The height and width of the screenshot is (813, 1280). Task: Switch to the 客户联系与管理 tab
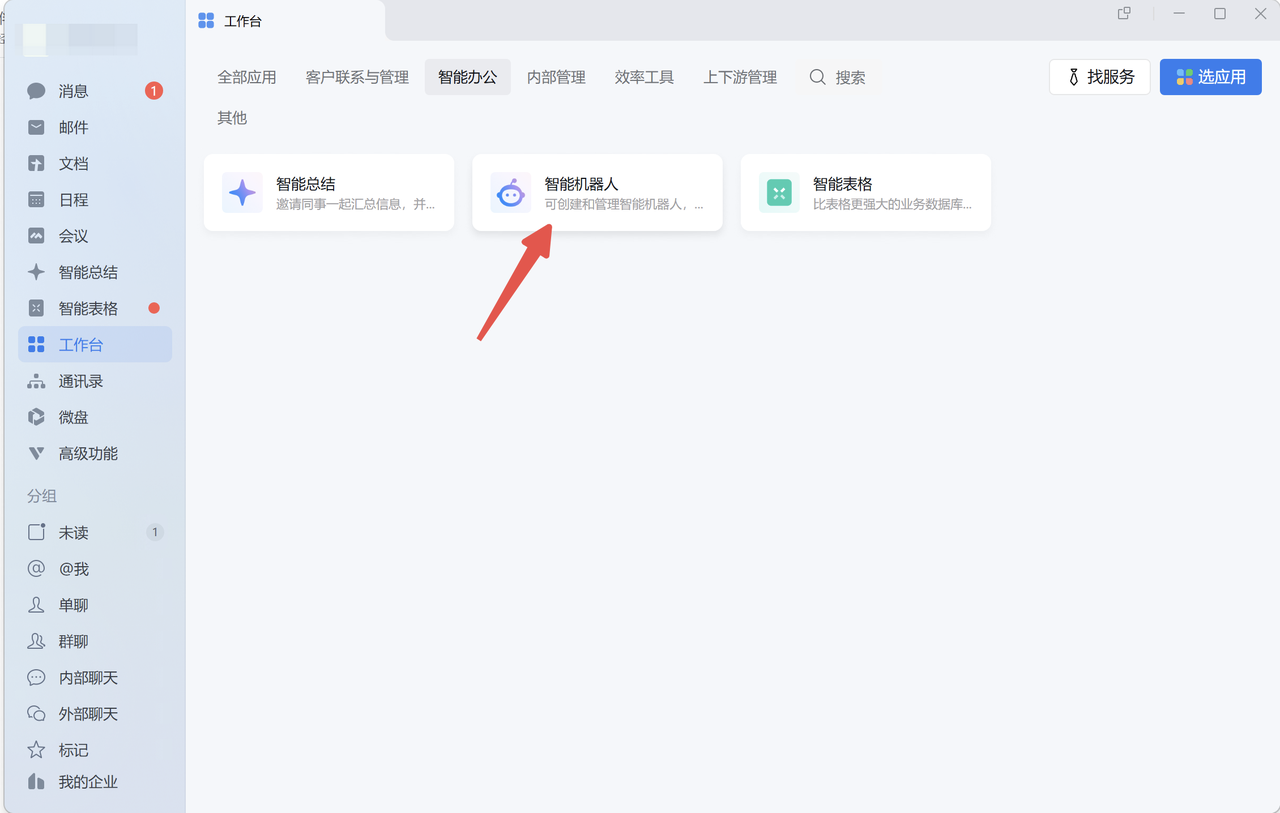pyautogui.click(x=357, y=77)
